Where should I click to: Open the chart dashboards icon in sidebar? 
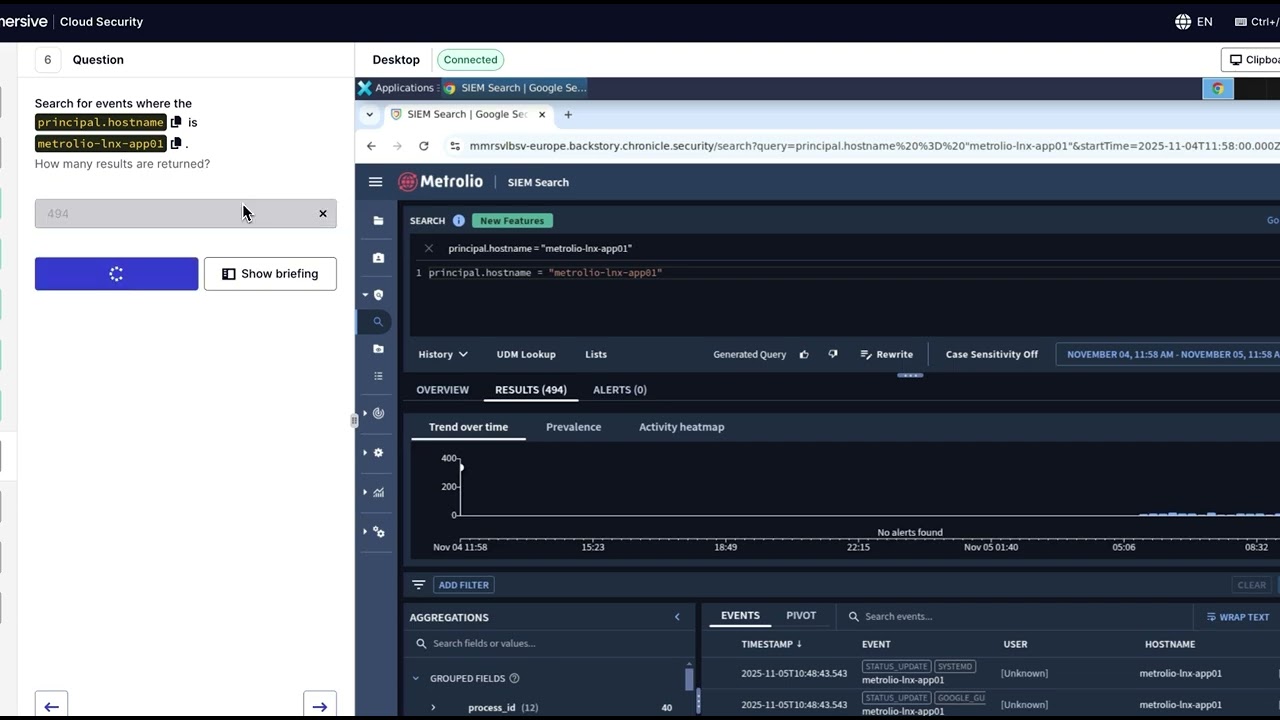(378, 492)
